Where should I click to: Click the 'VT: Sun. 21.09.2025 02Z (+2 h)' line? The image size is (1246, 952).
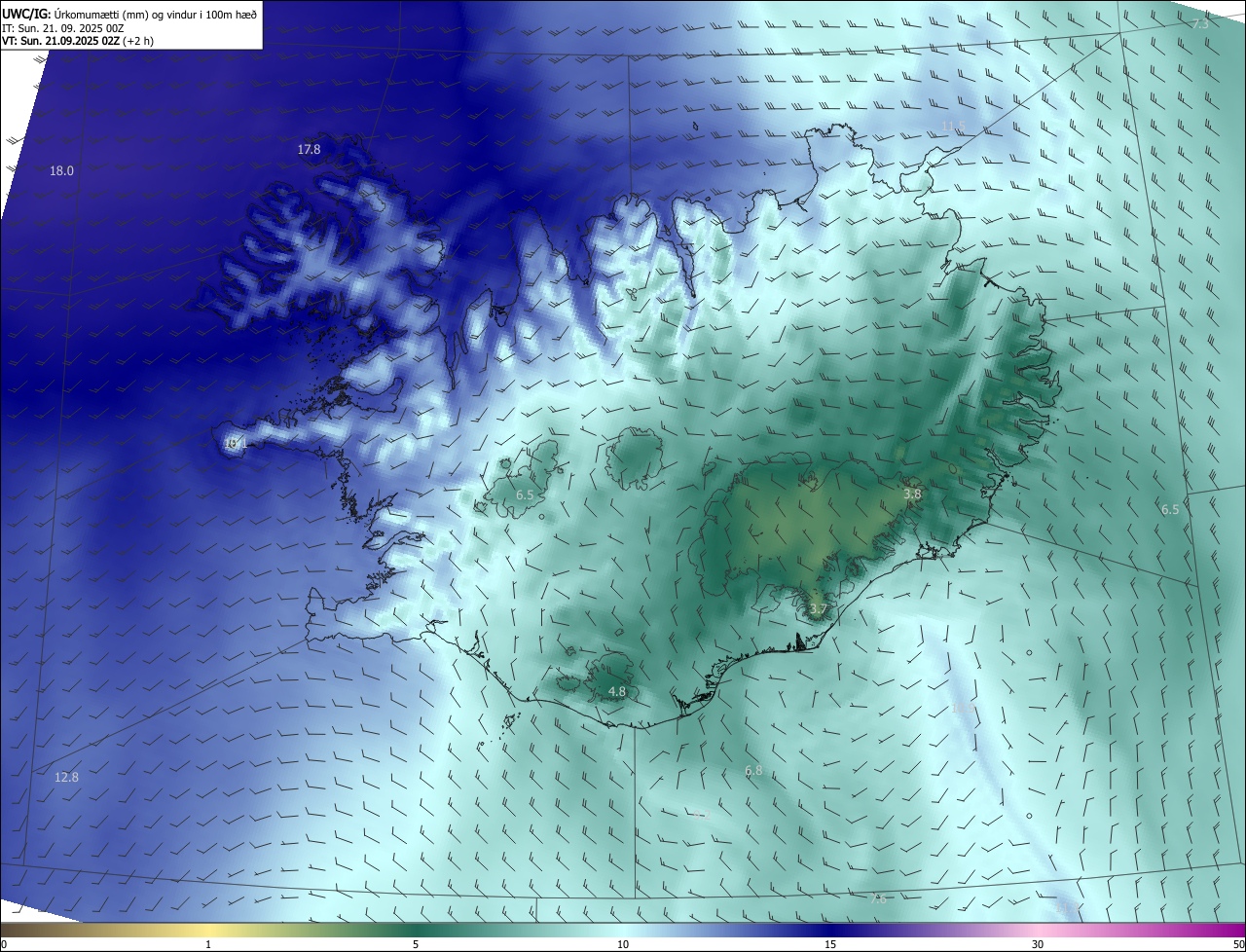click(x=78, y=41)
